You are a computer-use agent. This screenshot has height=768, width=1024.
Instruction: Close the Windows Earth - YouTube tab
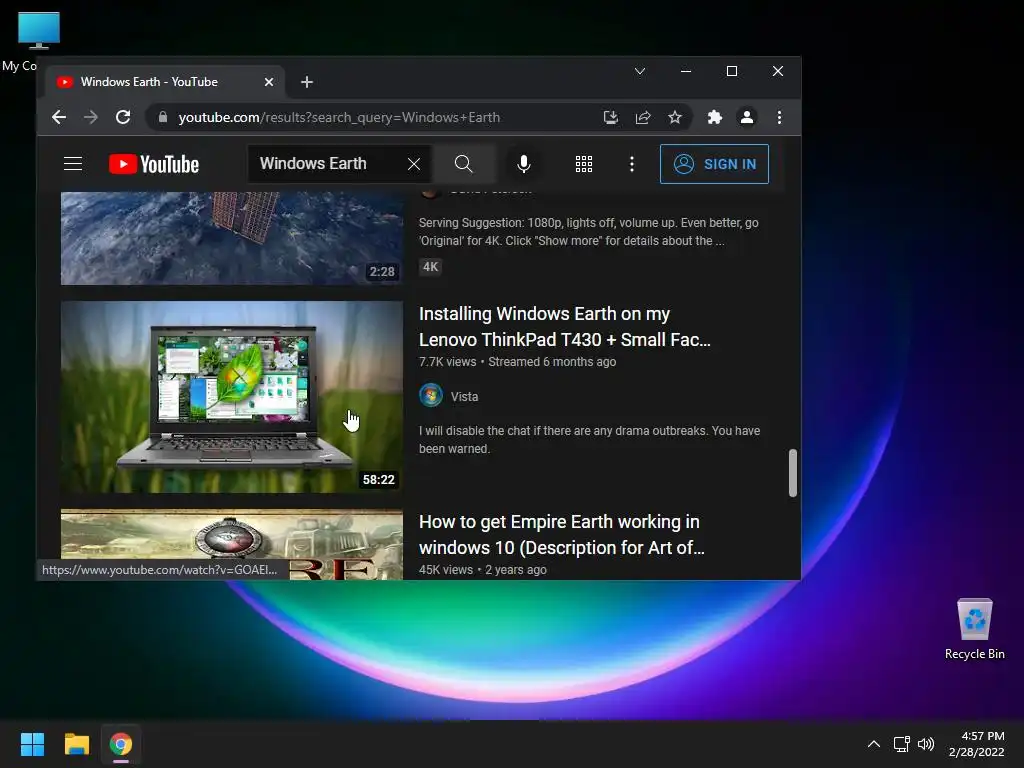pos(268,82)
